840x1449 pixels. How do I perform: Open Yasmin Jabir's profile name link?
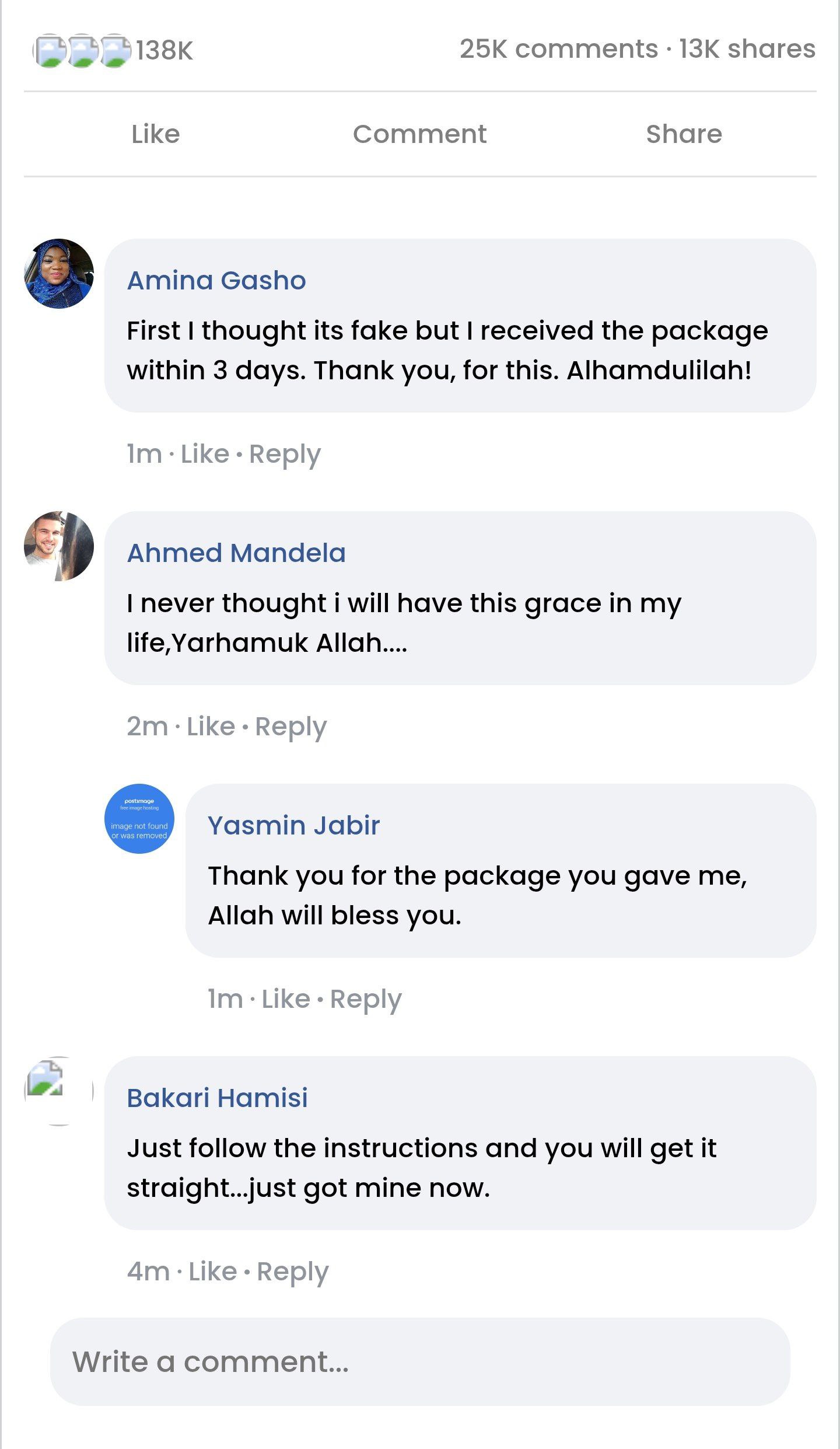coord(293,826)
